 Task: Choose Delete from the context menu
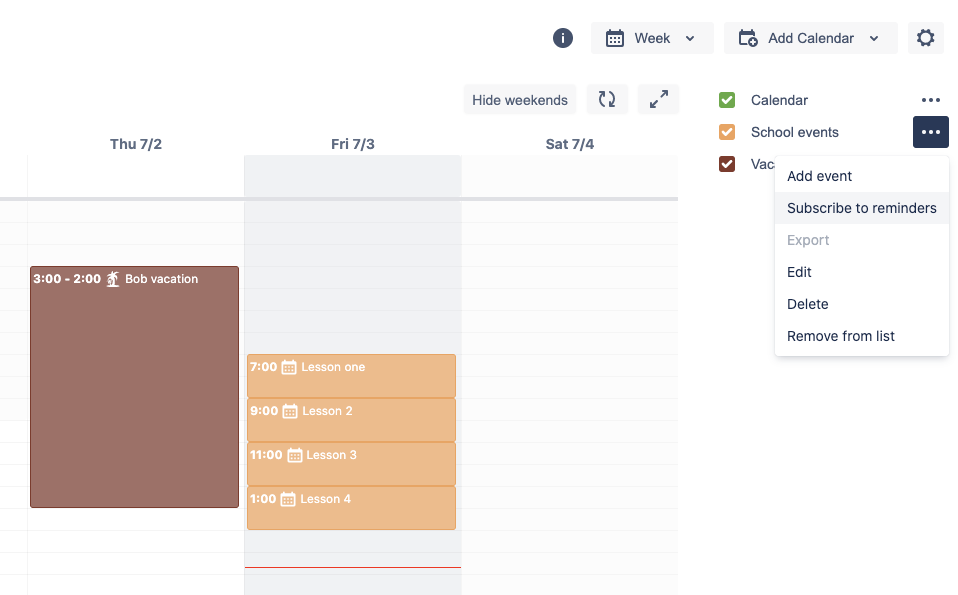click(808, 304)
